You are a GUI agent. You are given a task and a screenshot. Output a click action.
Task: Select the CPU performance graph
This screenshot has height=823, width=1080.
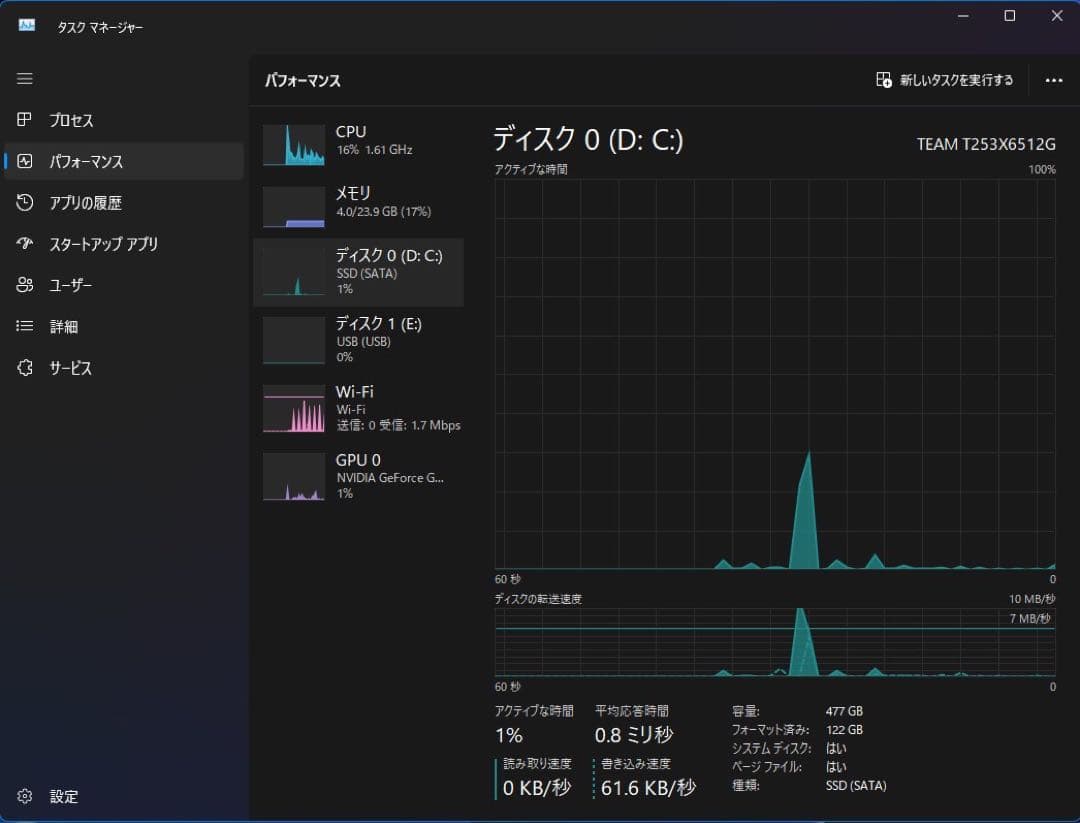click(294, 145)
